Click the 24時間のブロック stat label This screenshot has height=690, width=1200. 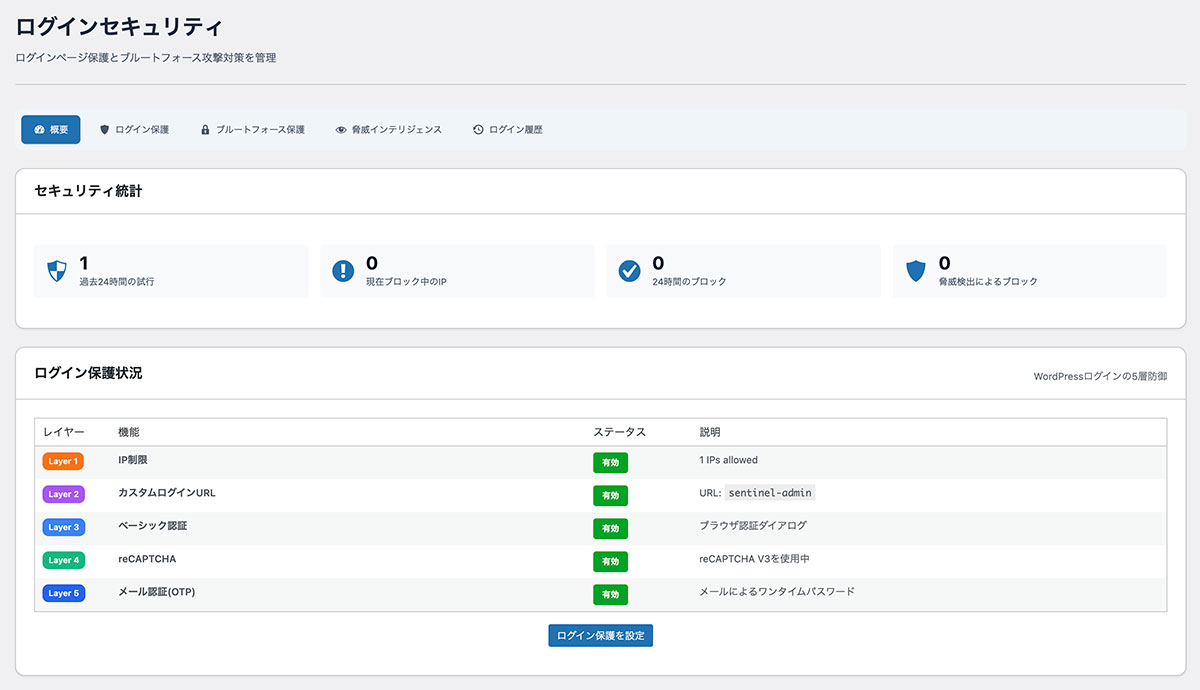click(689, 282)
